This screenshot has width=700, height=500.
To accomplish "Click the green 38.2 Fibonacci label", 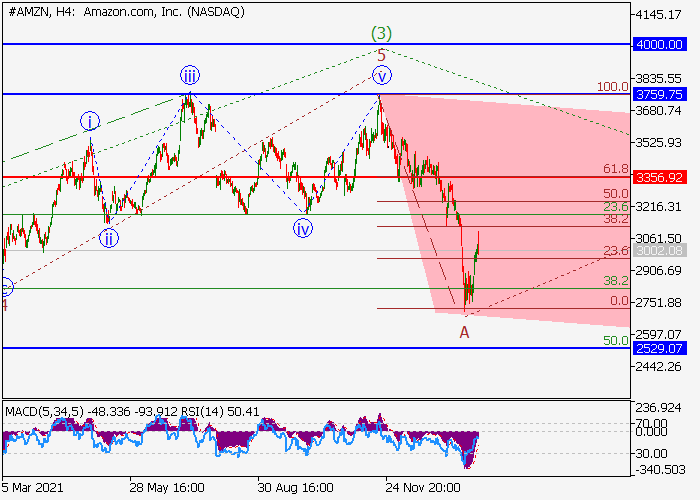I will (616, 281).
